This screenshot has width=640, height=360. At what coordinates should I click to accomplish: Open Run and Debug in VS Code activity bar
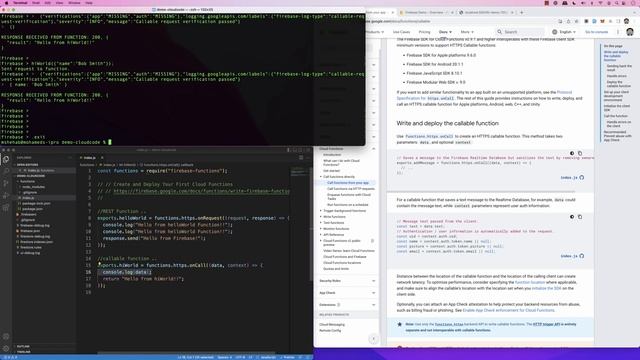click(x=6, y=196)
